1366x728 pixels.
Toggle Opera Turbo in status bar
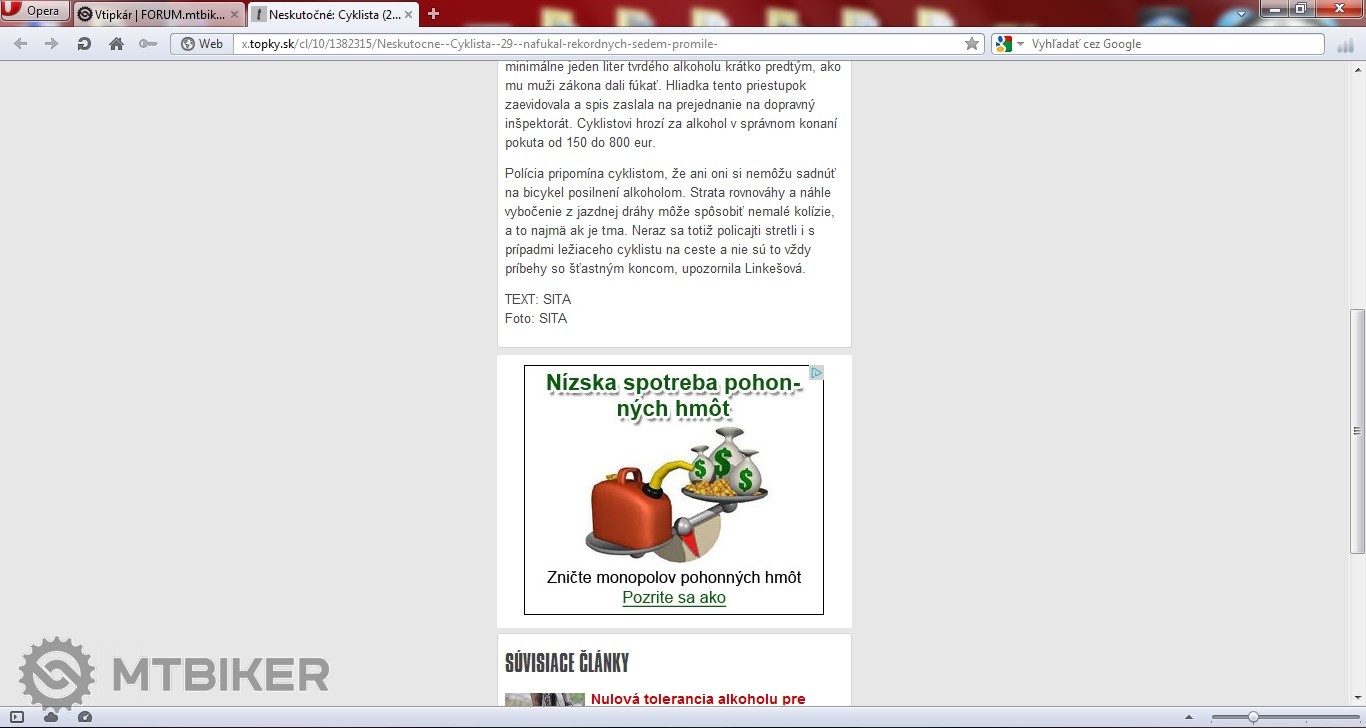tap(85, 717)
